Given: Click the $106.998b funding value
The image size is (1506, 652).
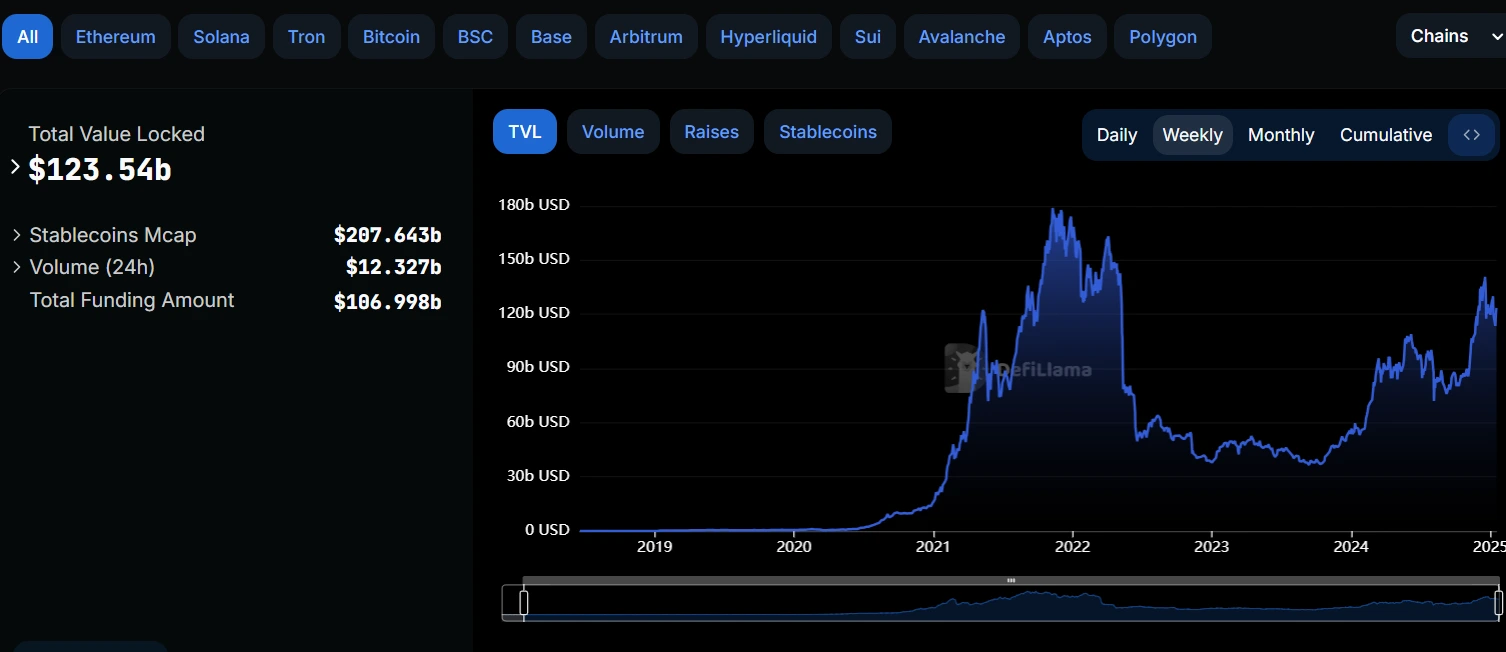Looking at the screenshot, I should pos(388,301).
